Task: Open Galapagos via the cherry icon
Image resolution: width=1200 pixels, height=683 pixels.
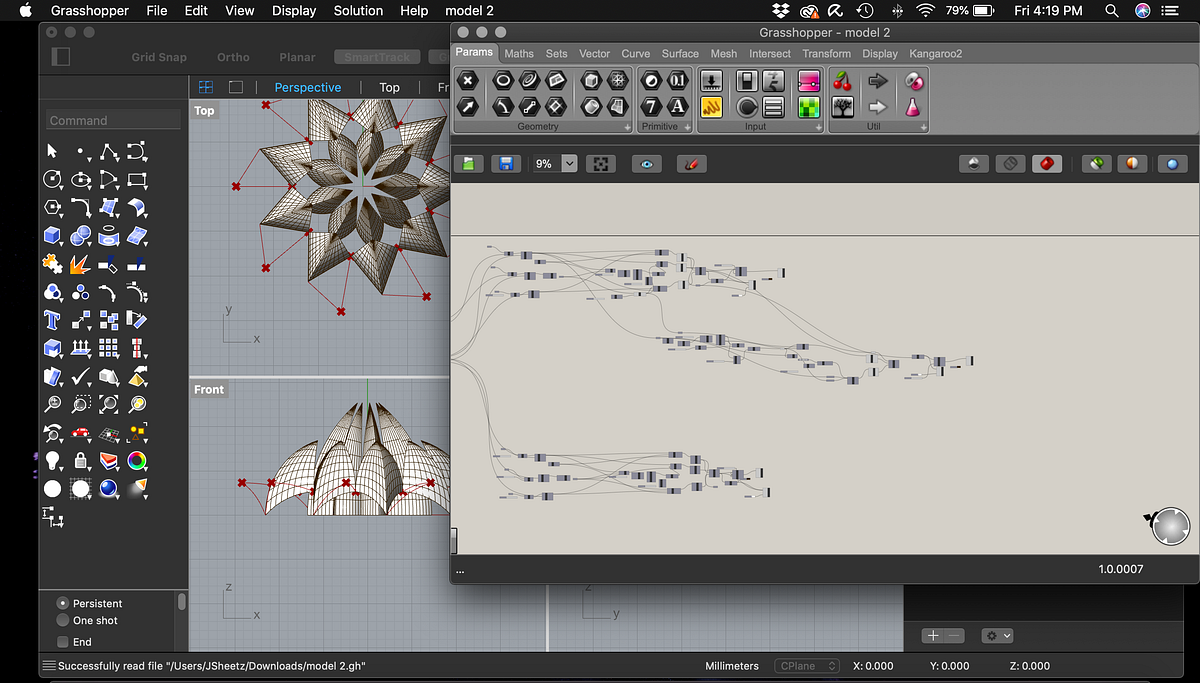Action: coord(843,80)
